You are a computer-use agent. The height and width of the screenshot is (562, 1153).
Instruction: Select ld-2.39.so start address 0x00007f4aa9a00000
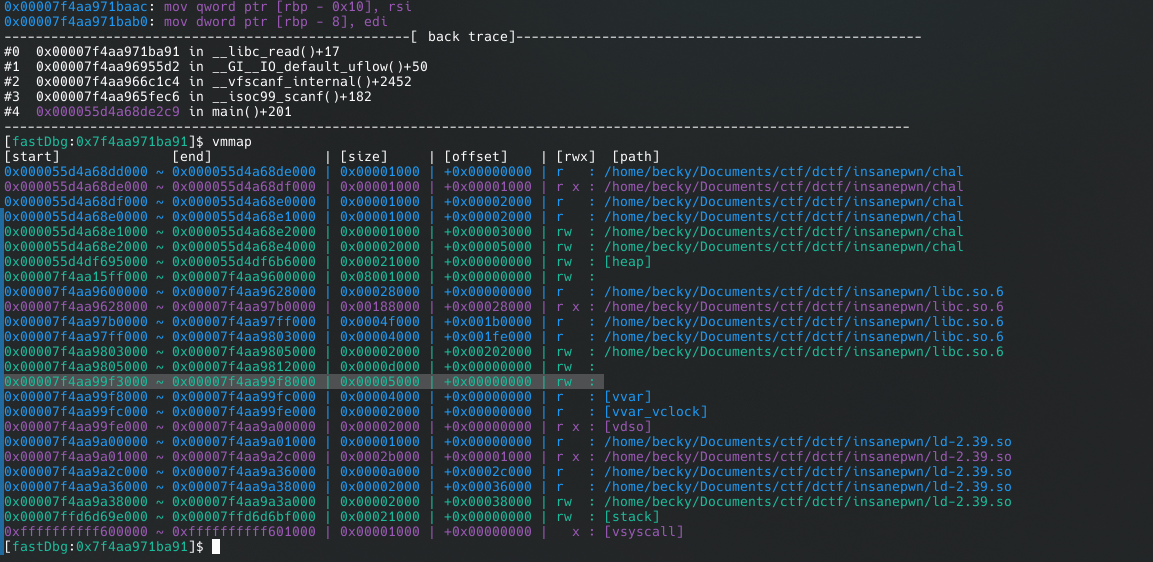point(76,441)
